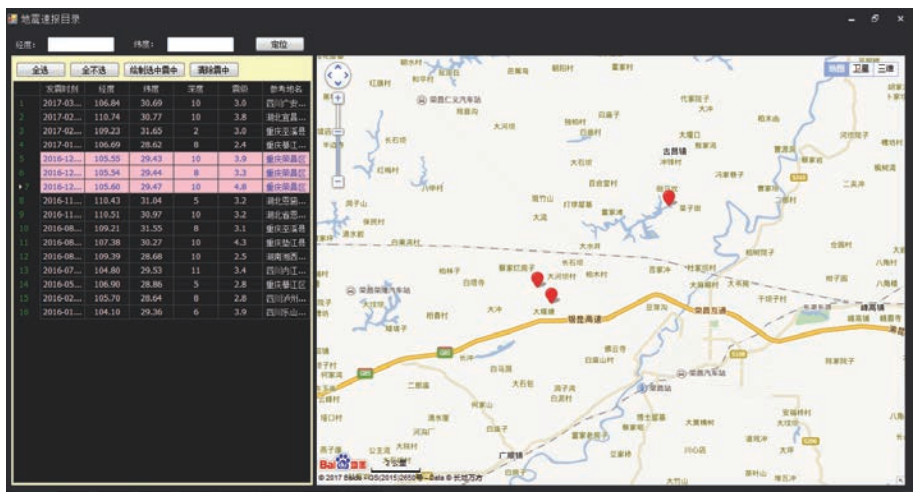Pan the map east with right arrow
Viewport: 921px width, 501px height.
[x=347, y=75]
